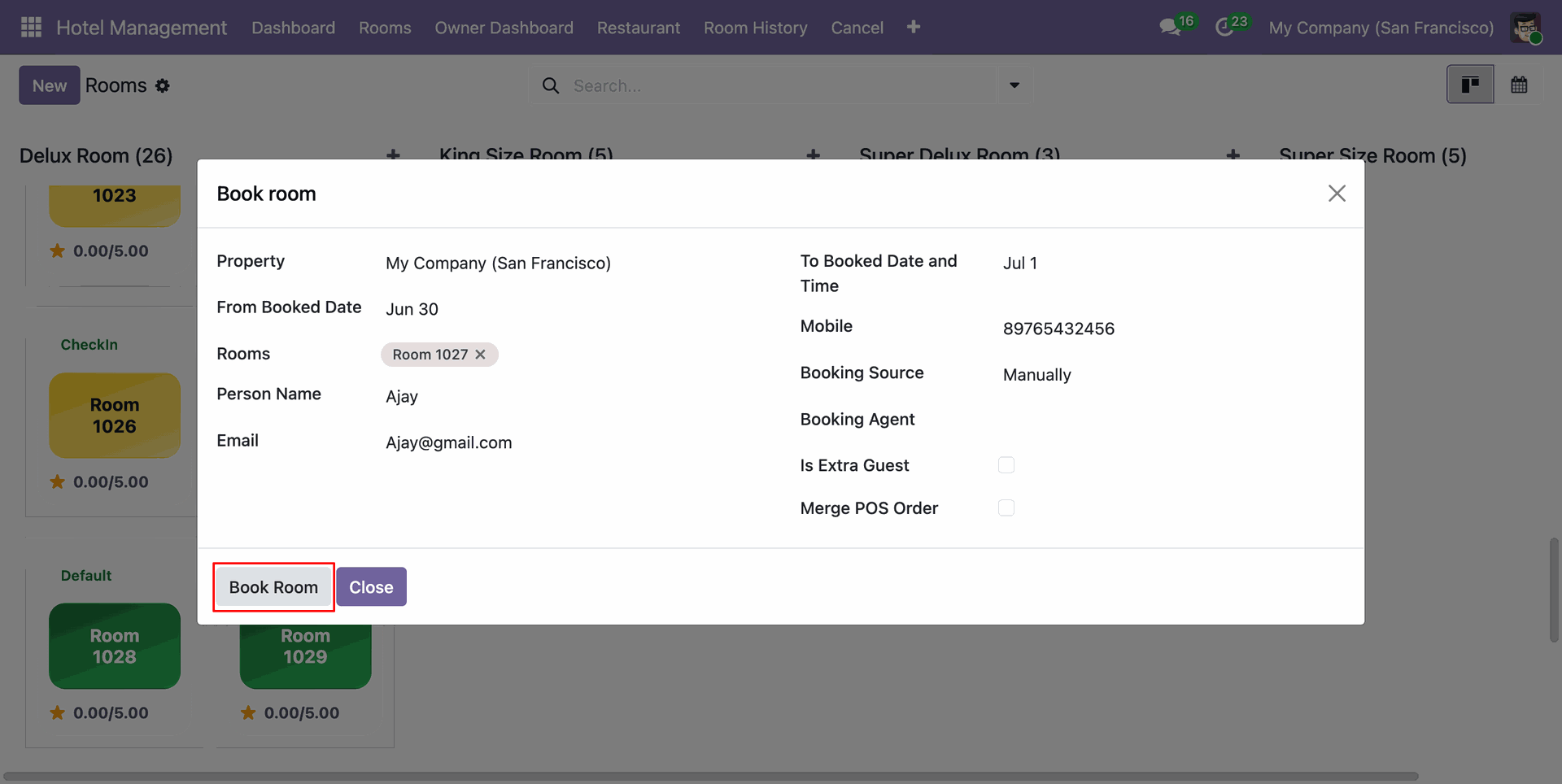
Task: Switch to the calendar view icon
Action: pyautogui.click(x=1519, y=85)
